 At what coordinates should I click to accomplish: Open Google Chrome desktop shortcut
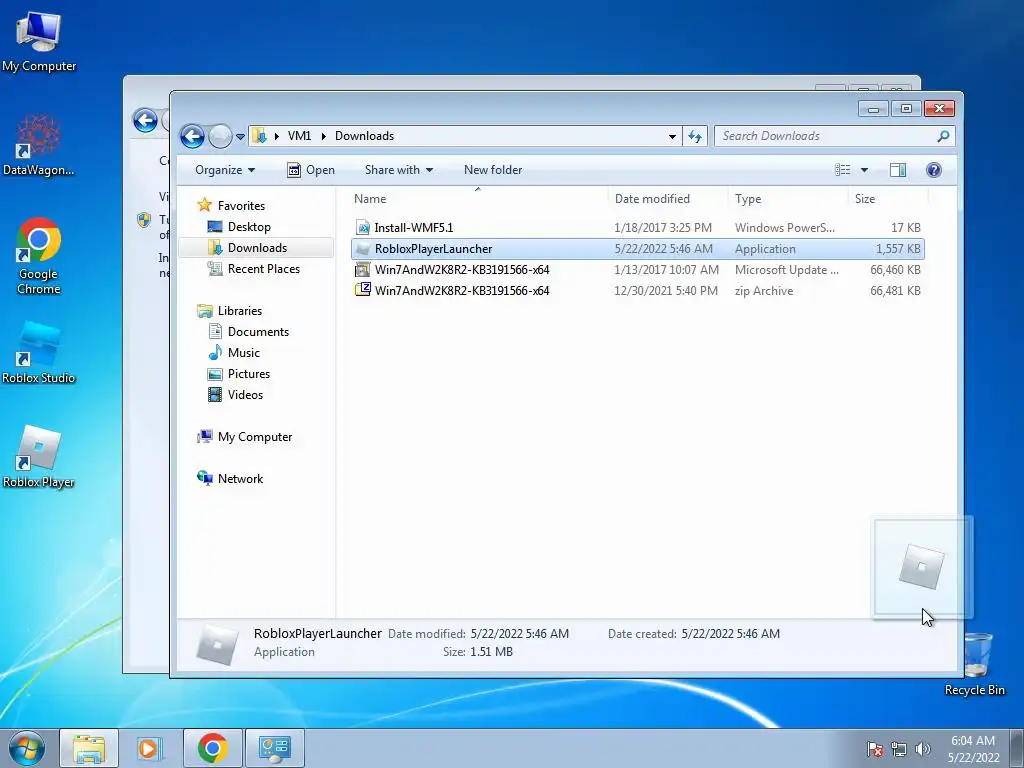(x=39, y=256)
